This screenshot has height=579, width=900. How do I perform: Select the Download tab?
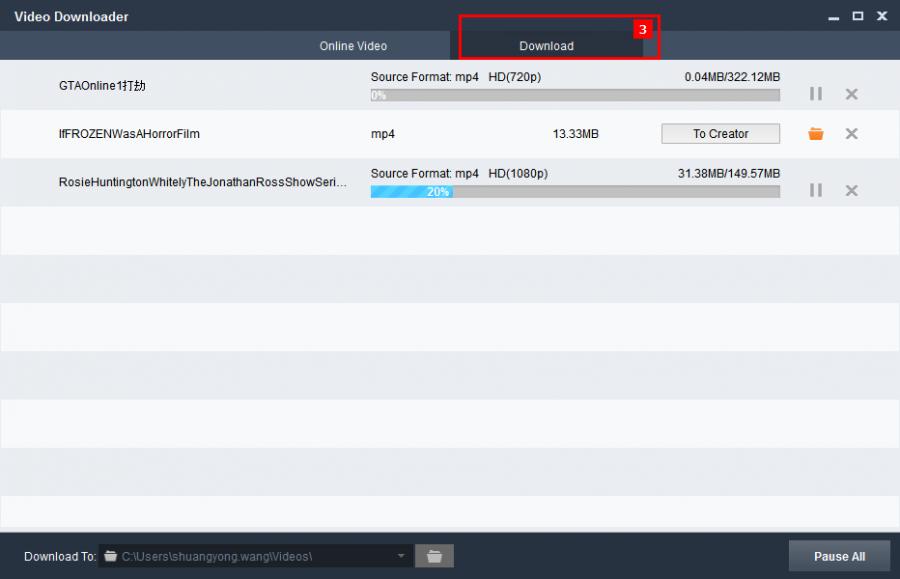click(546, 46)
